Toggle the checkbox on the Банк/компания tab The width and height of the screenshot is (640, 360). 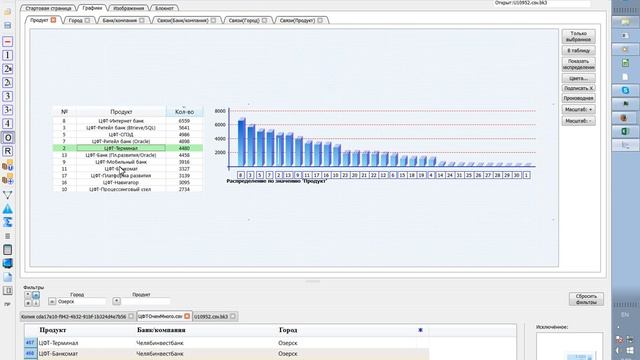[x=142, y=20]
